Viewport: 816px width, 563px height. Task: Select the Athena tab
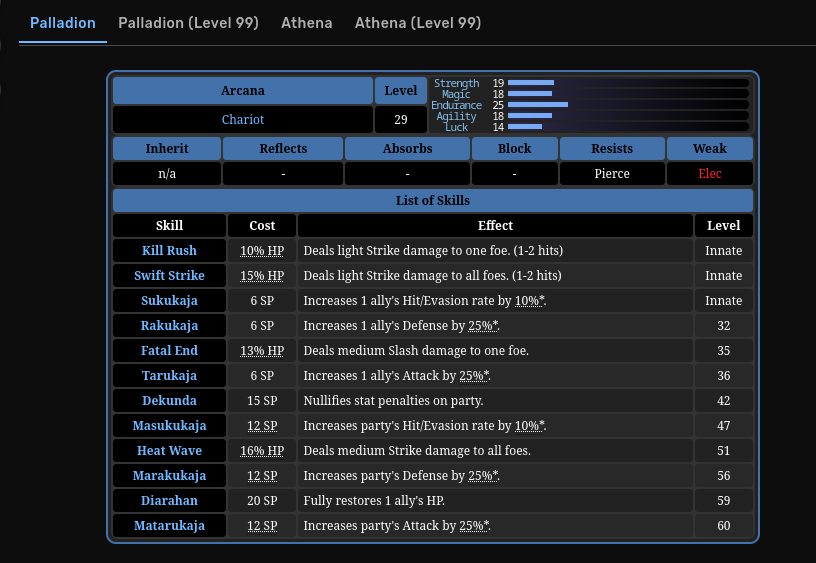[307, 23]
